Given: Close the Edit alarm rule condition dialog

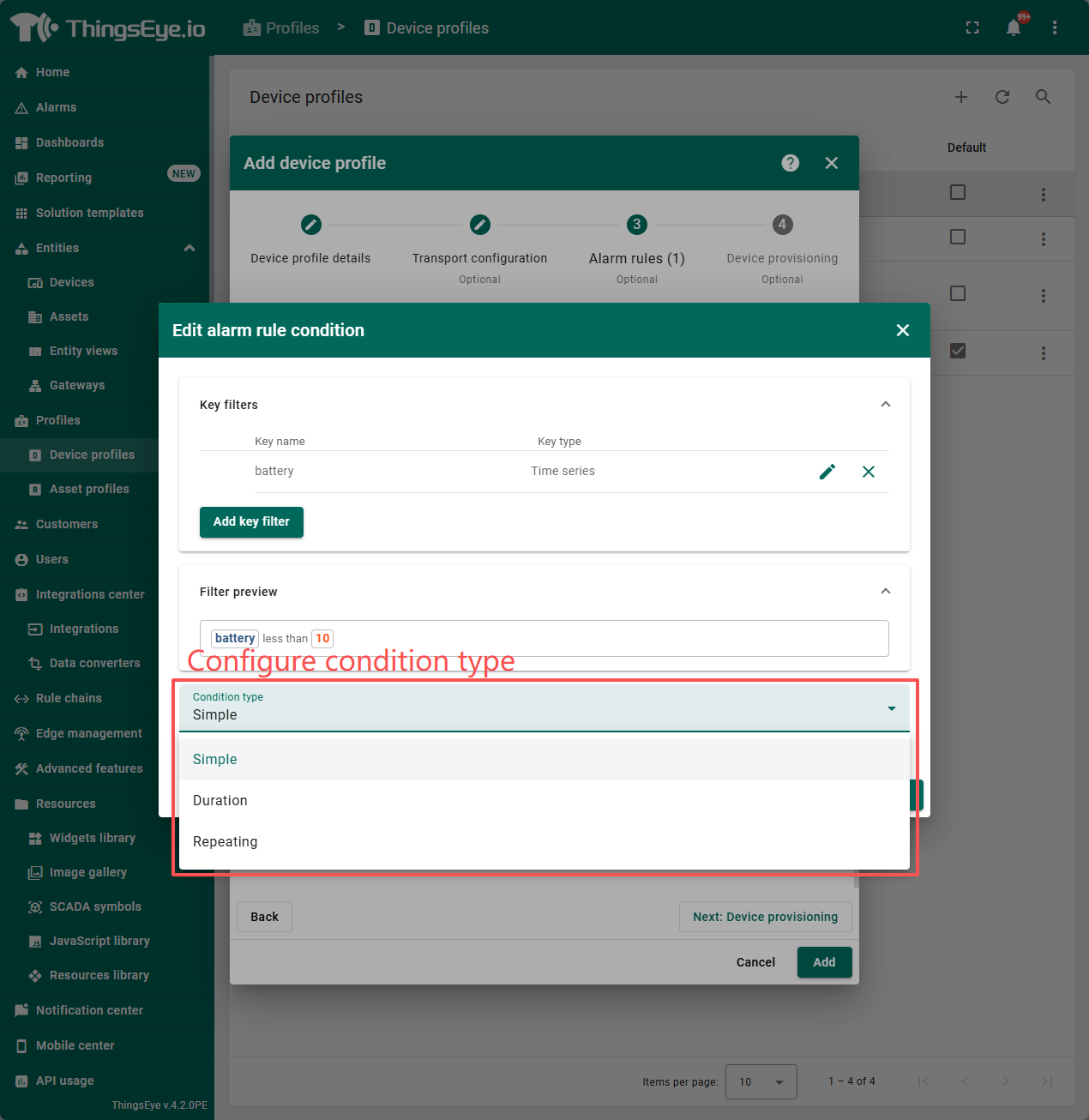Looking at the screenshot, I should tap(902, 330).
